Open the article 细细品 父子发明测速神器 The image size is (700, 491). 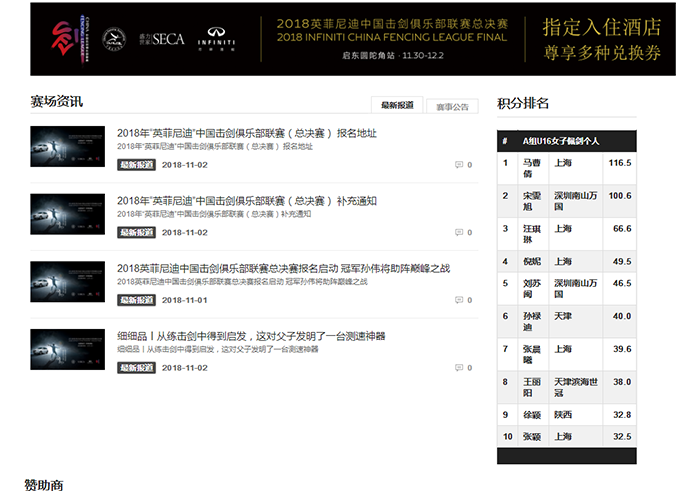point(251,336)
